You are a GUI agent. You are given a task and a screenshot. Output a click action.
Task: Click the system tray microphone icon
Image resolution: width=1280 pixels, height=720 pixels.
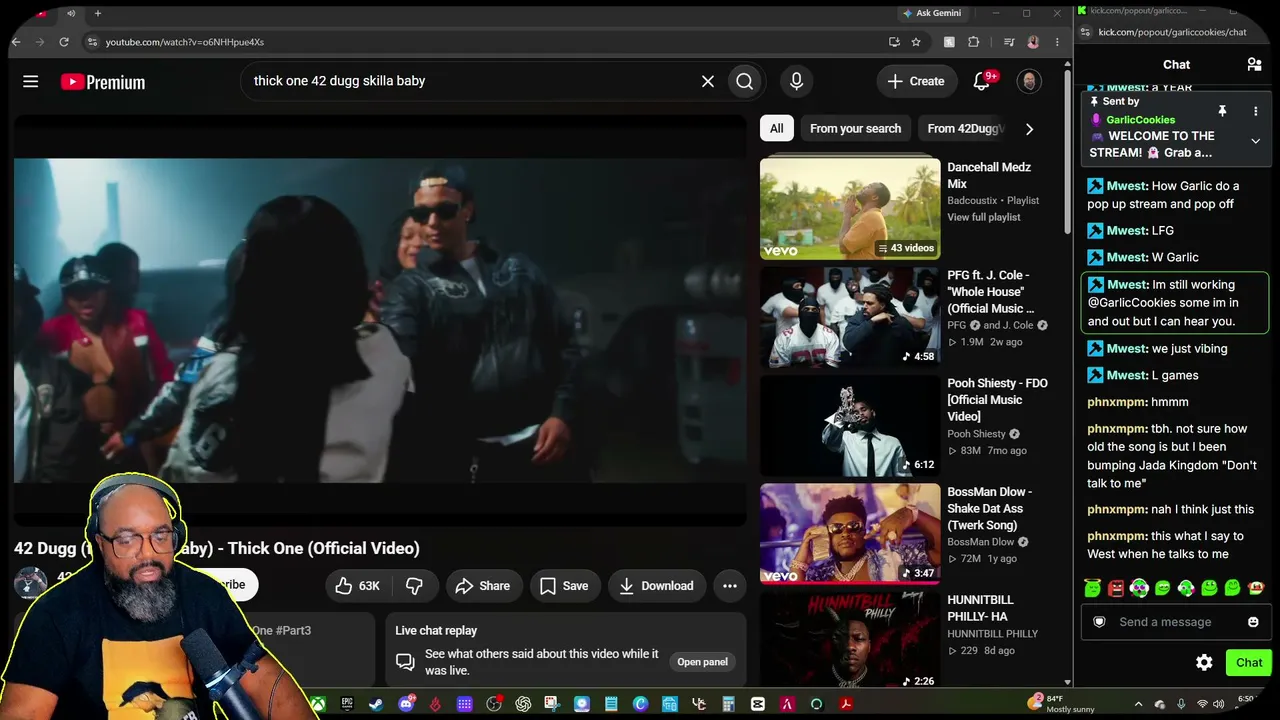click(x=1181, y=704)
